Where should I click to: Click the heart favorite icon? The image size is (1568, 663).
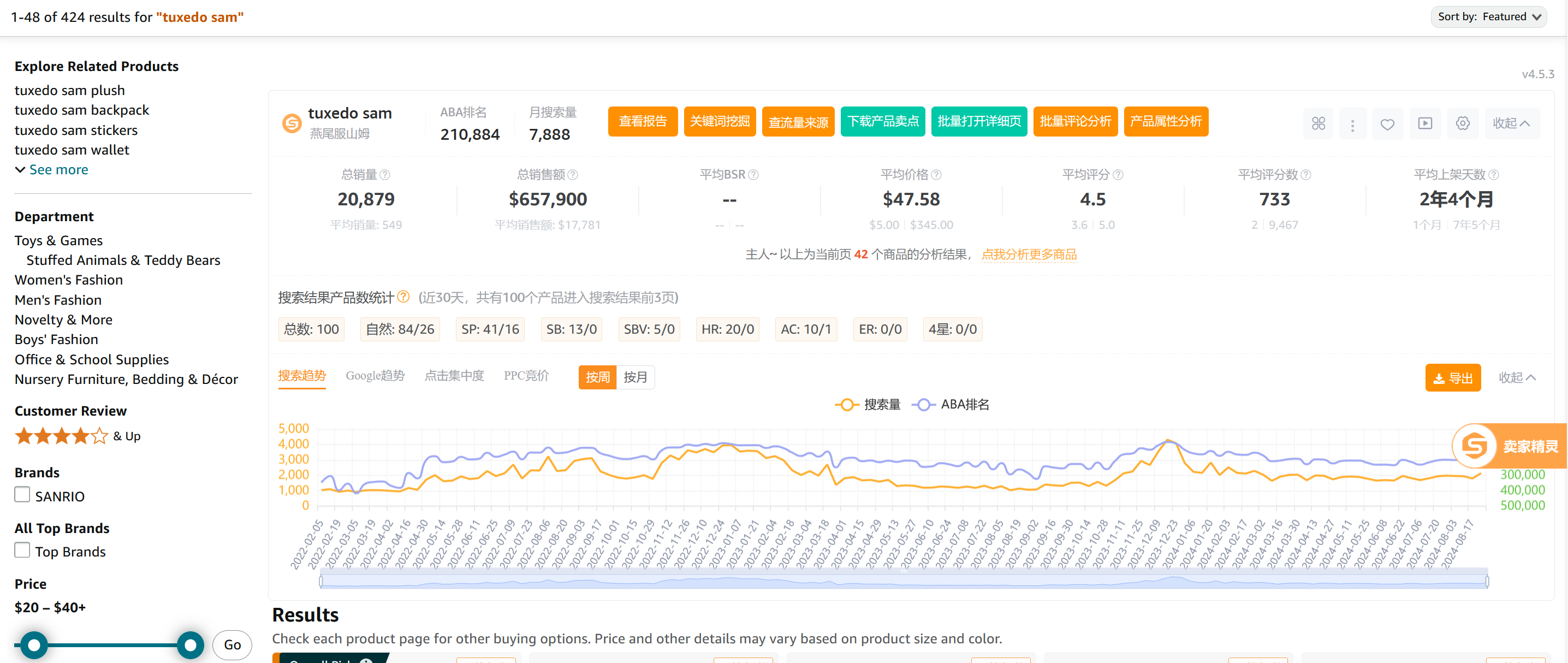[x=1387, y=123]
